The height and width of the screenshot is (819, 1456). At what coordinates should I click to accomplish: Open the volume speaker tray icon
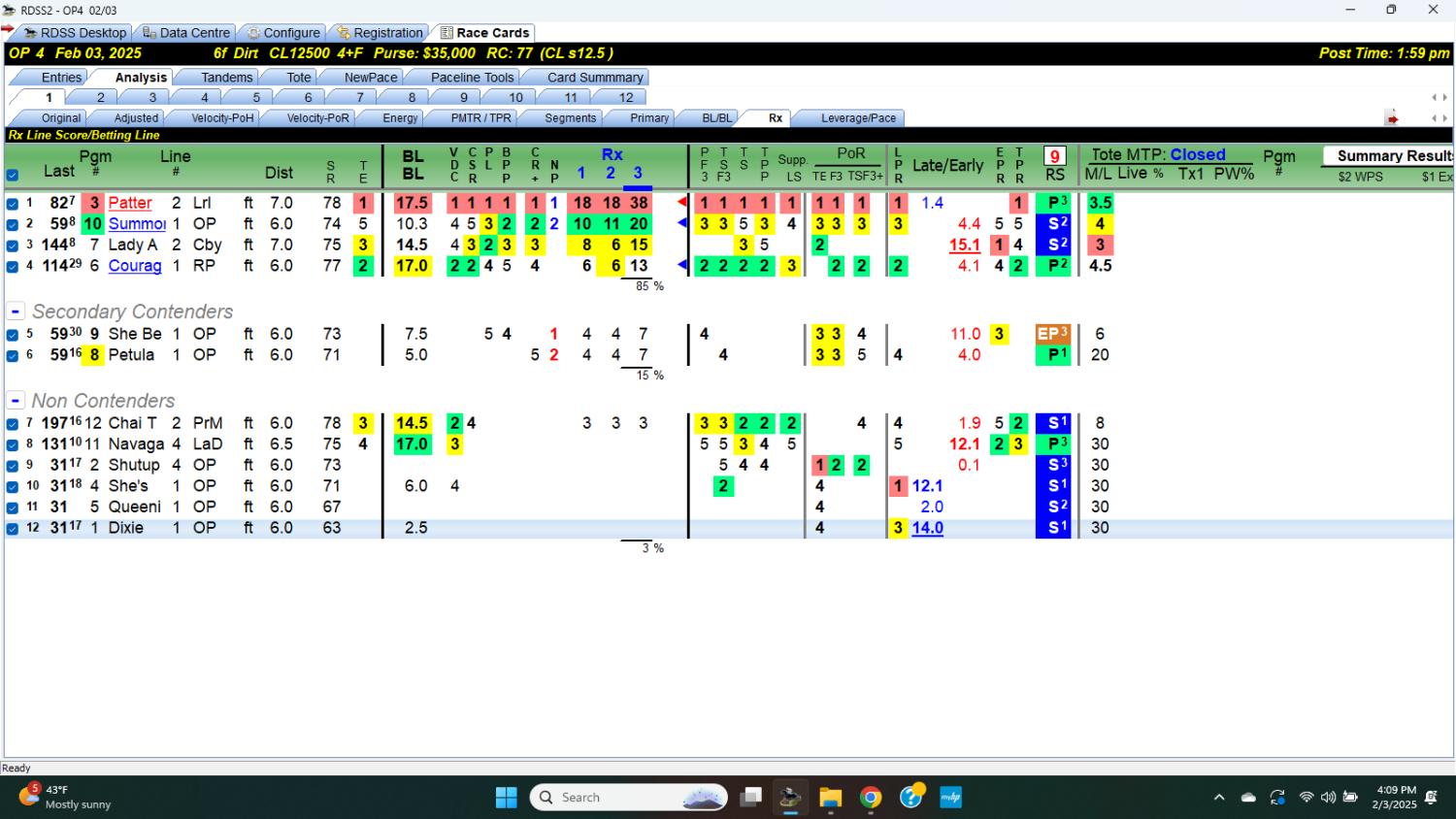coord(1328,798)
